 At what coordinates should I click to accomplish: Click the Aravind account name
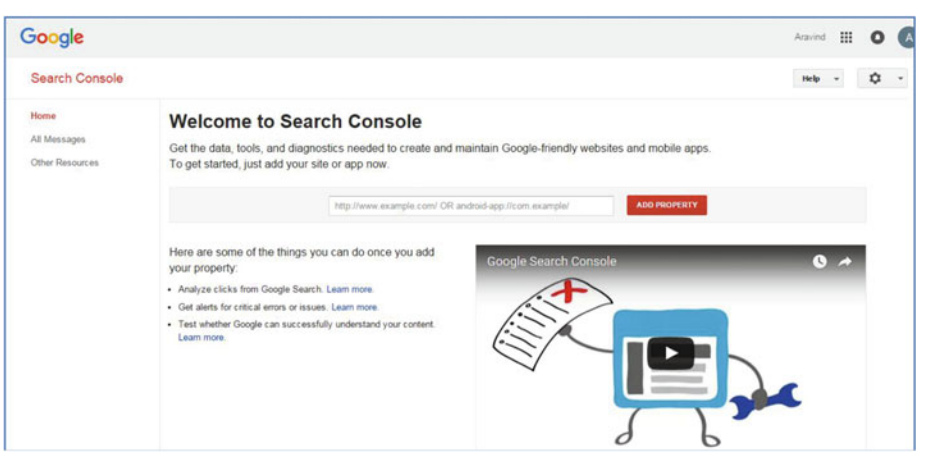pos(810,37)
